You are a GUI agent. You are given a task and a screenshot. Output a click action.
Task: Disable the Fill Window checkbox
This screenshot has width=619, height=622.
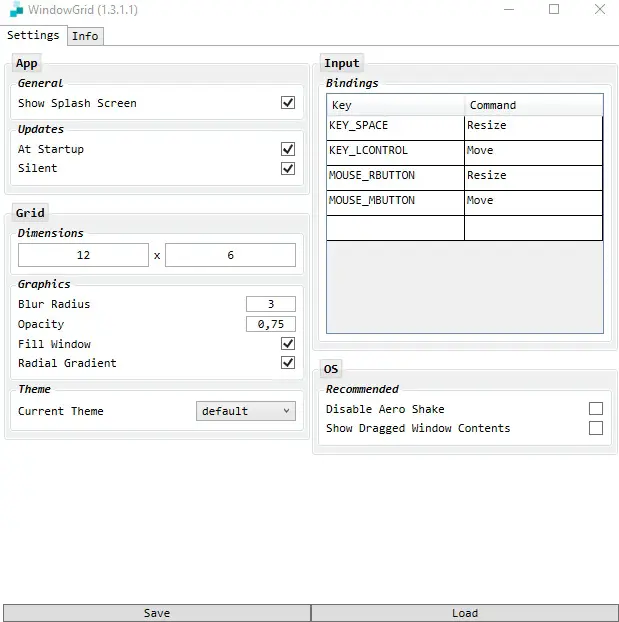tap(288, 344)
